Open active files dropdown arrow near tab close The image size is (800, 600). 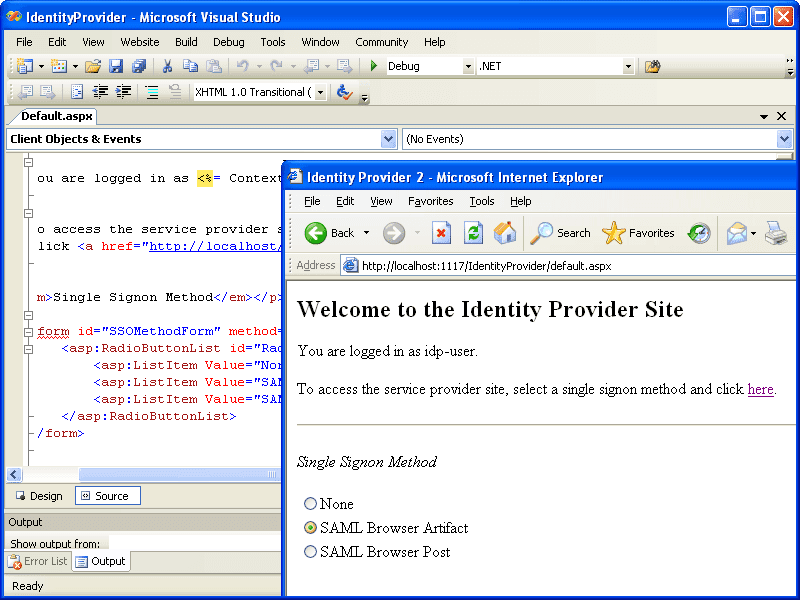[764, 117]
